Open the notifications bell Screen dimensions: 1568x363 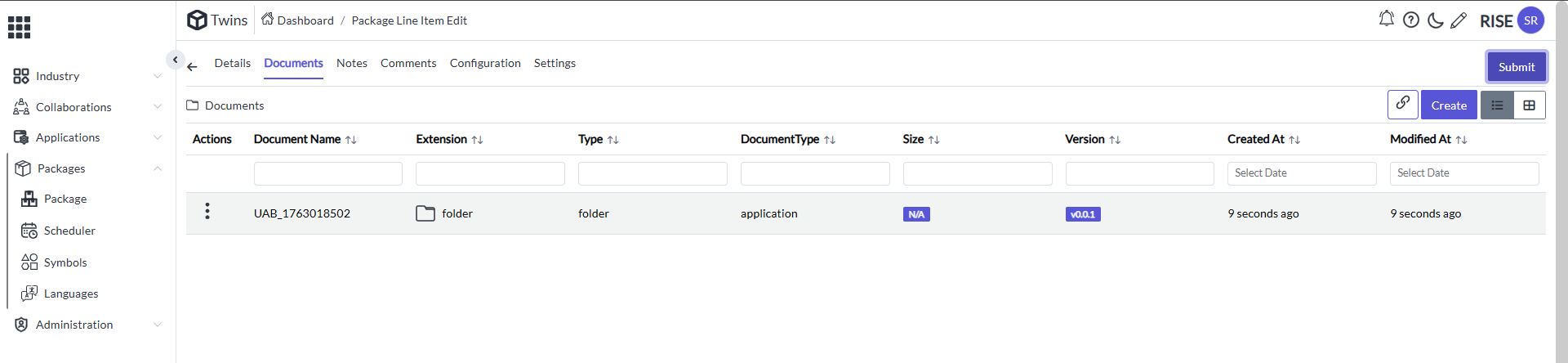point(1386,19)
